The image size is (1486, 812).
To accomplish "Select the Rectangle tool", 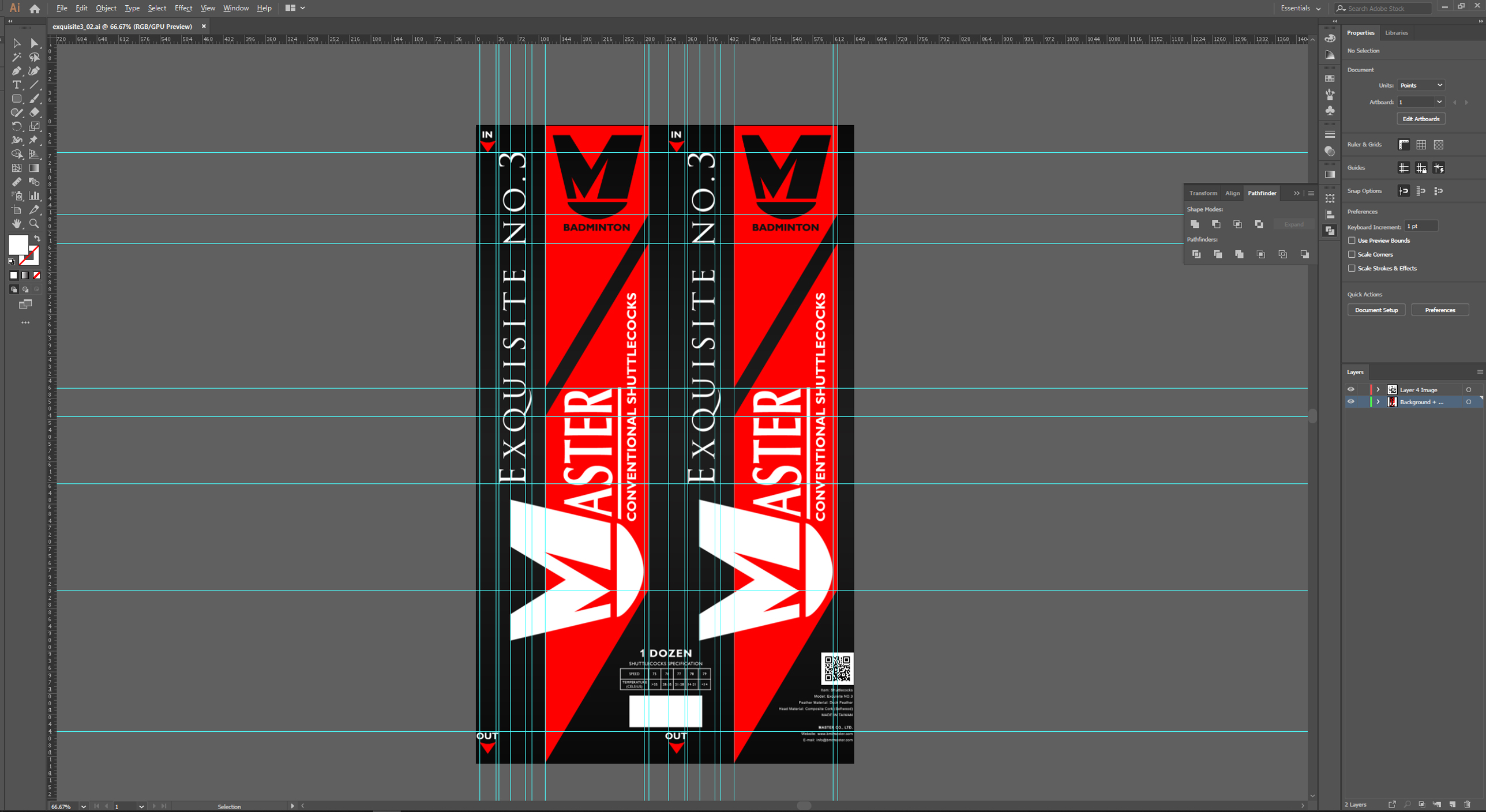I will click(17, 99).
